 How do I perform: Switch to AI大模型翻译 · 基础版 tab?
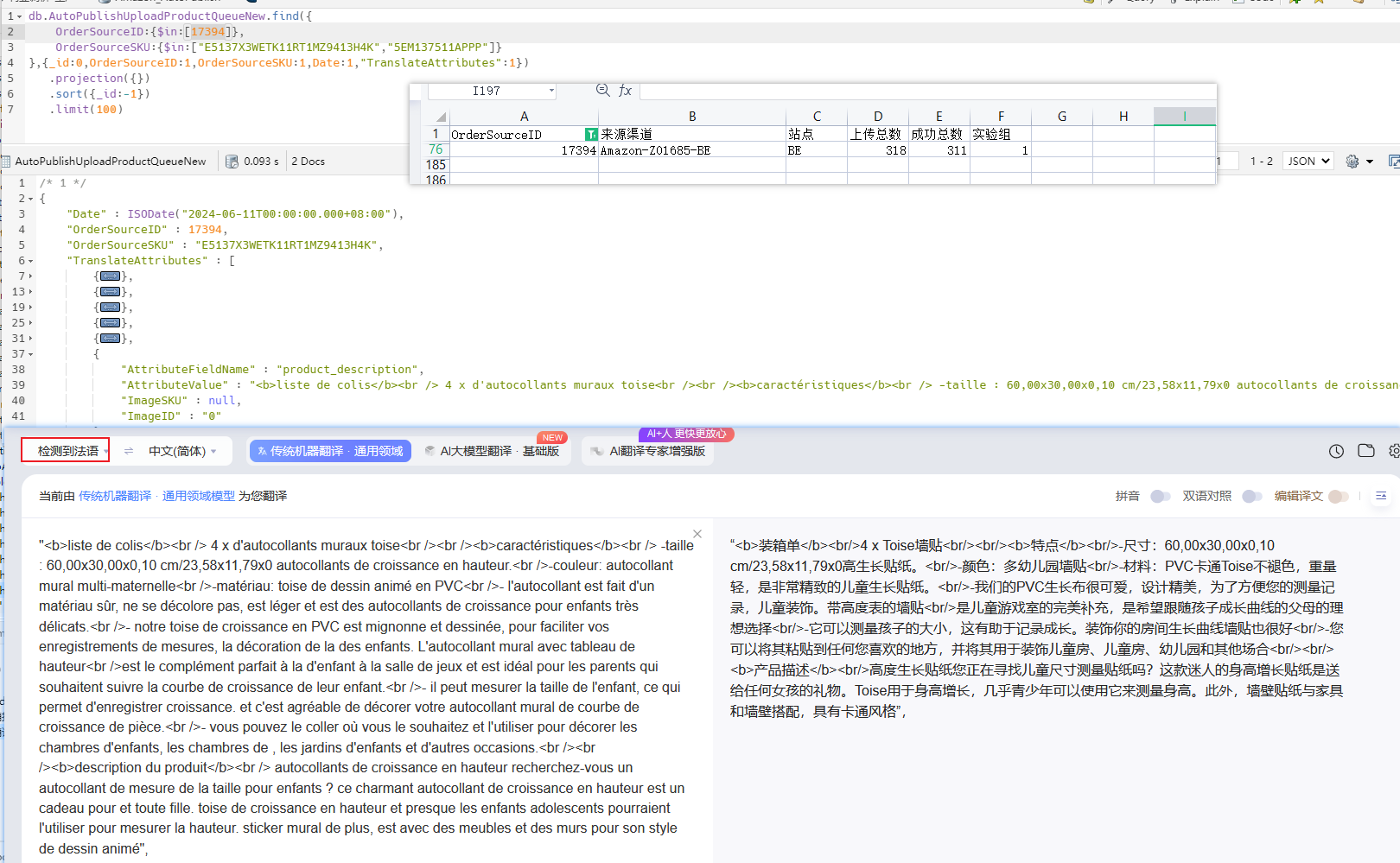pyautogui.click(x=493, y=451)
